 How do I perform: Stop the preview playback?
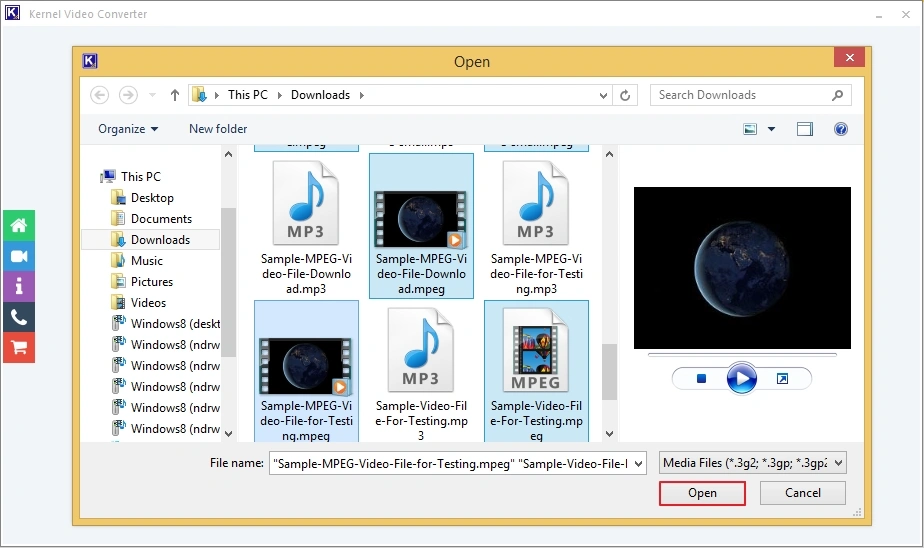coord(701,378)
